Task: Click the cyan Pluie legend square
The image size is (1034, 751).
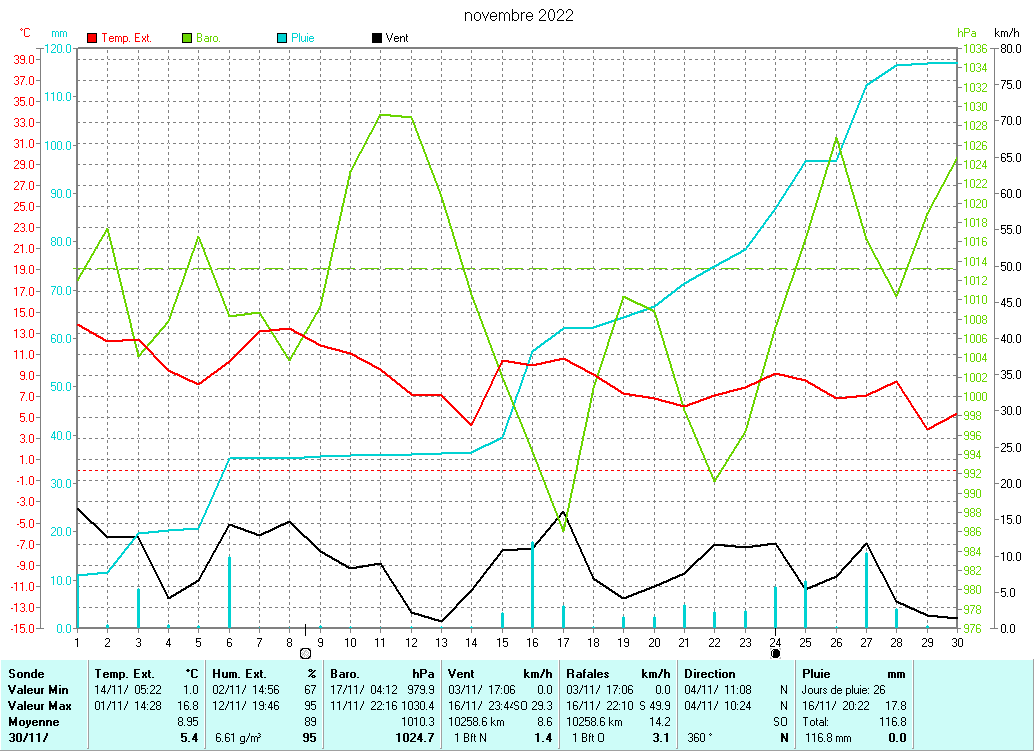Action: point(282,38)
